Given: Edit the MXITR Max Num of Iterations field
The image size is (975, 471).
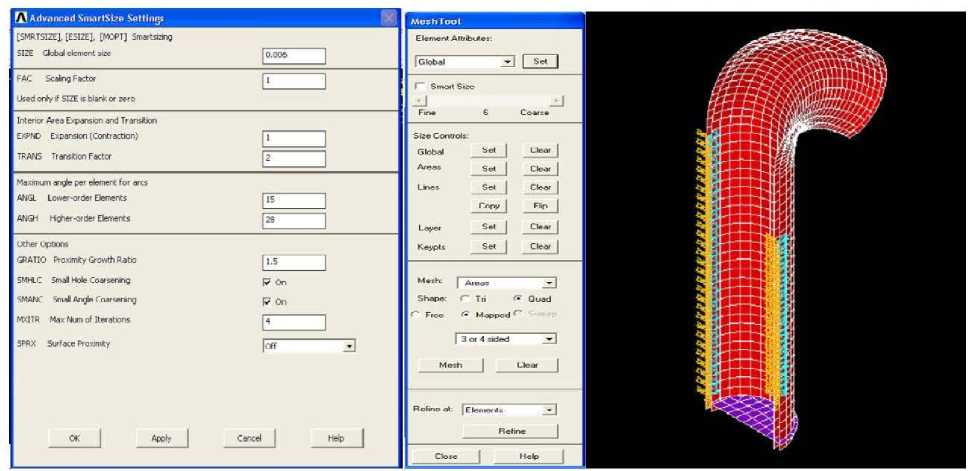Looking at the screenshot, I should [294, 322].
